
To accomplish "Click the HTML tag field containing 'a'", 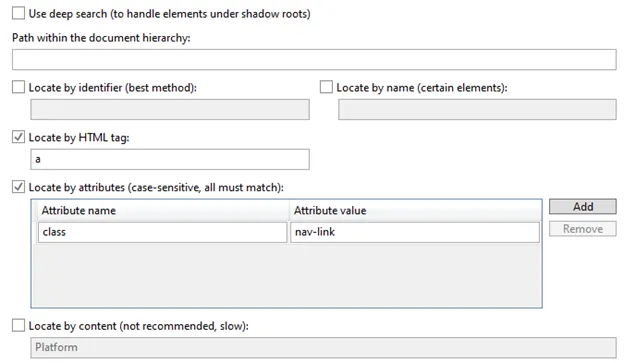I will pyautogui.click(x=170, y=159).
